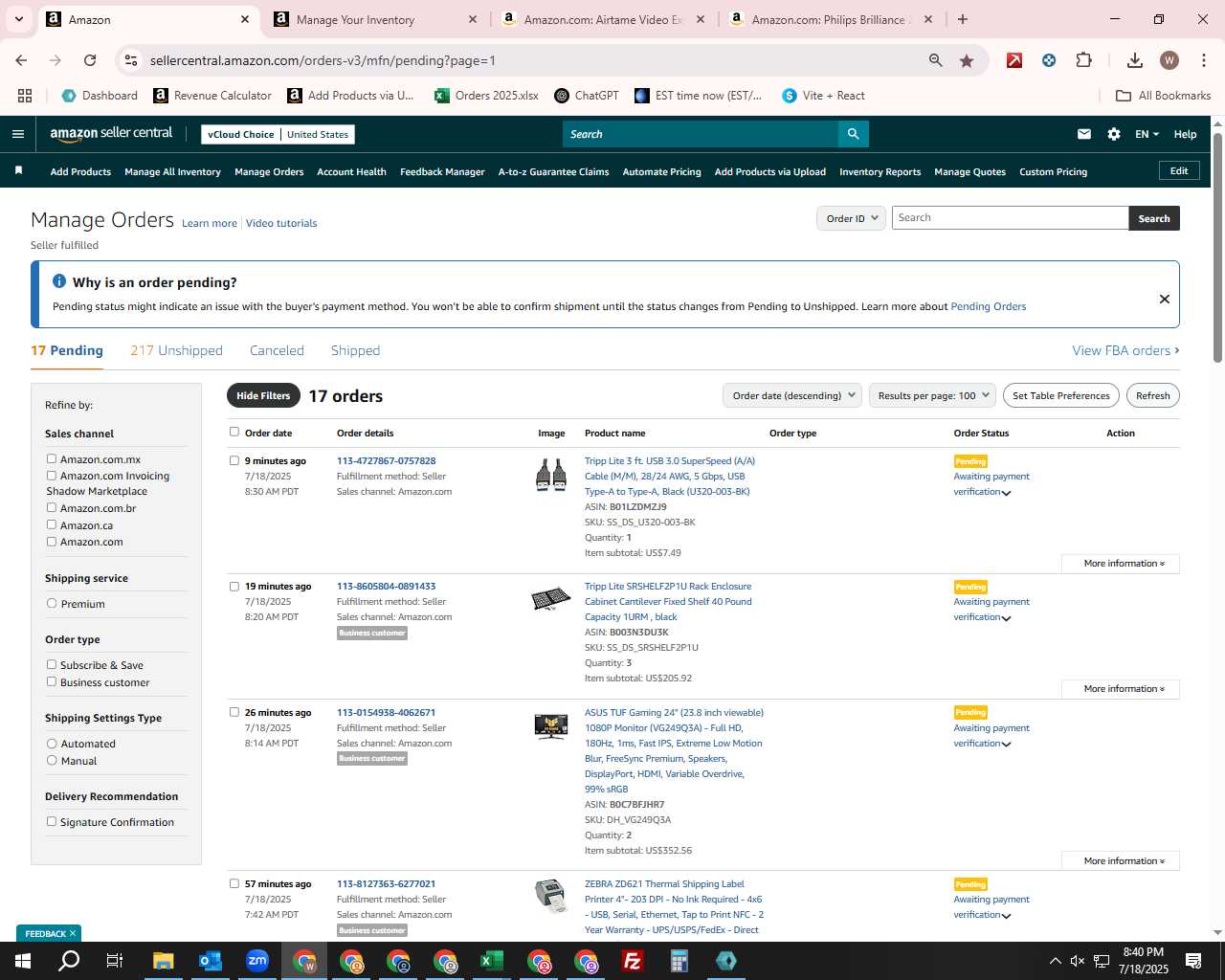Select Automated shipping settings type
1225x980 pixels.
point(52,743)
